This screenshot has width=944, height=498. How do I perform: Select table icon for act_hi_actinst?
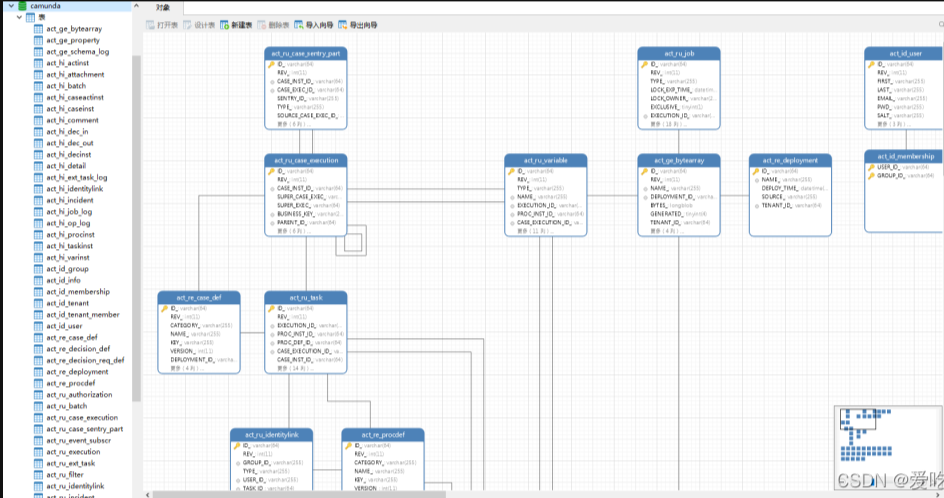pos(39,63)
